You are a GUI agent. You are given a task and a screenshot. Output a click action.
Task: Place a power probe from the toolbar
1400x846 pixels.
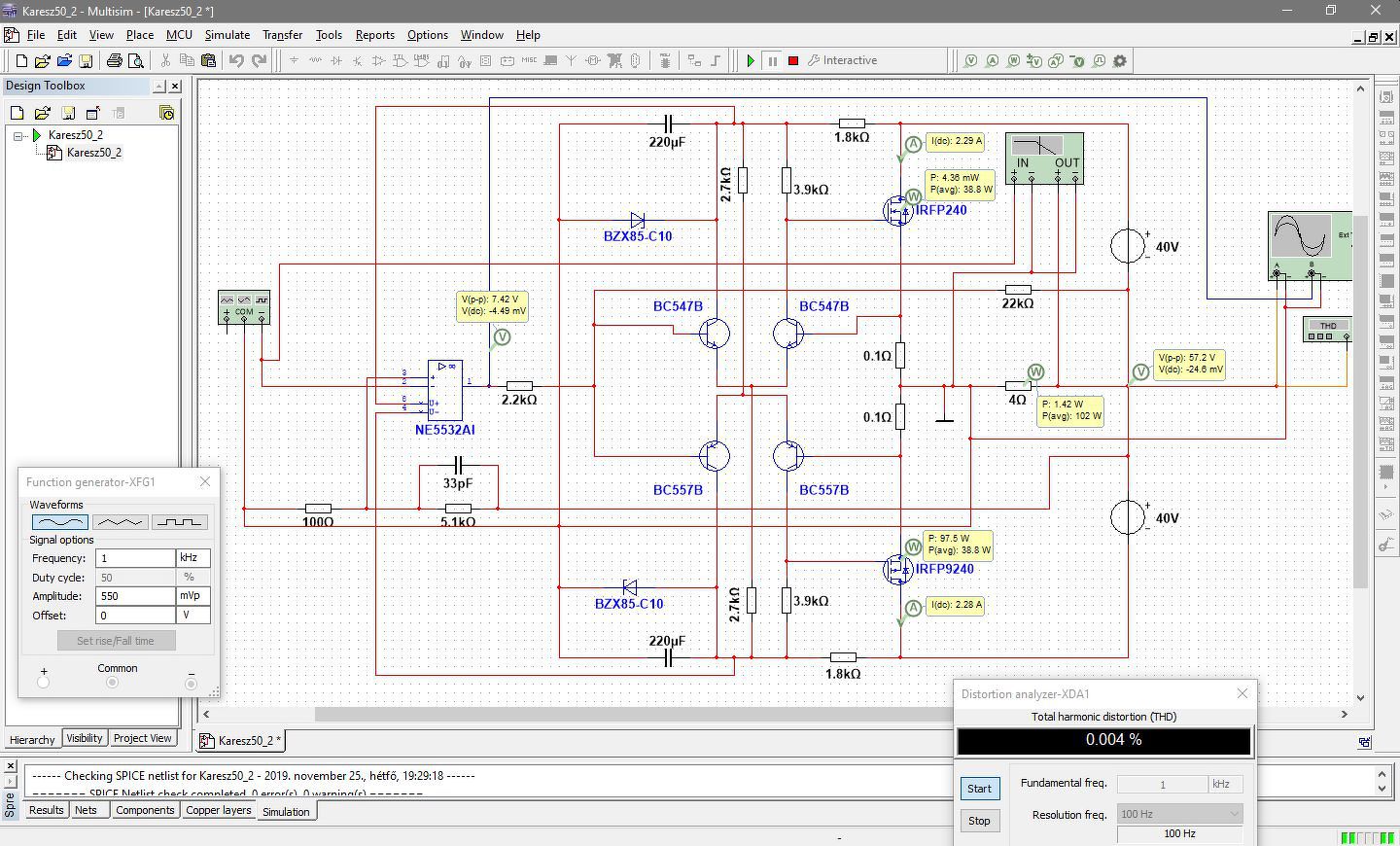[1013, 60]
